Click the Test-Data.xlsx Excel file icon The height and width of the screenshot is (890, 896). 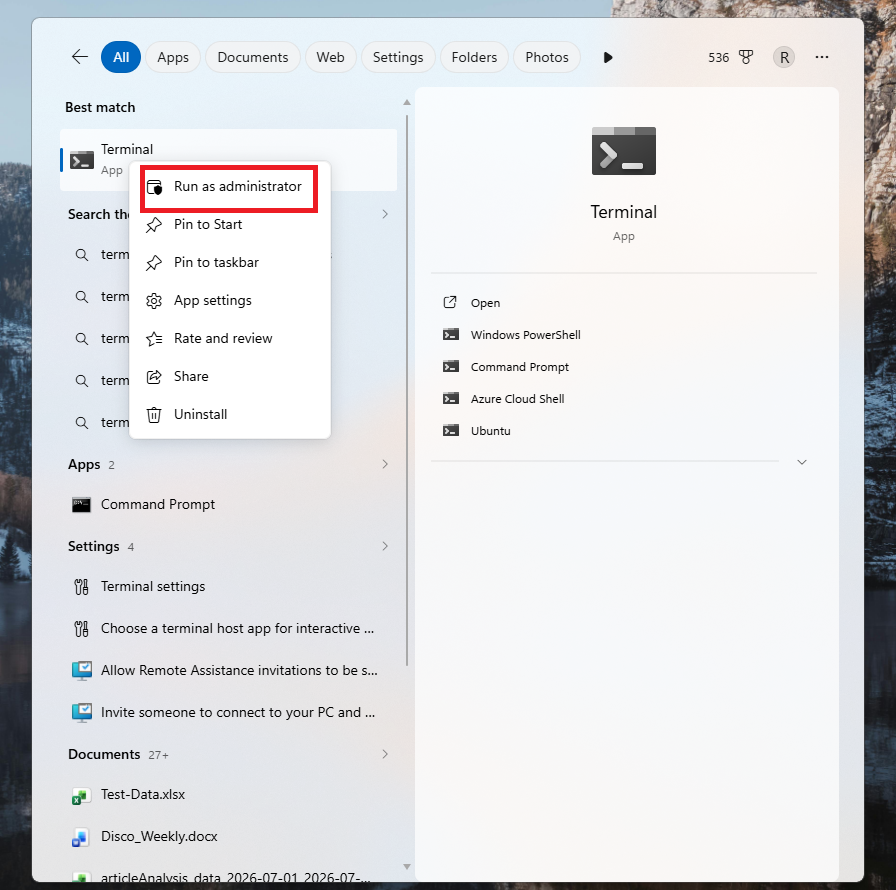81,796
